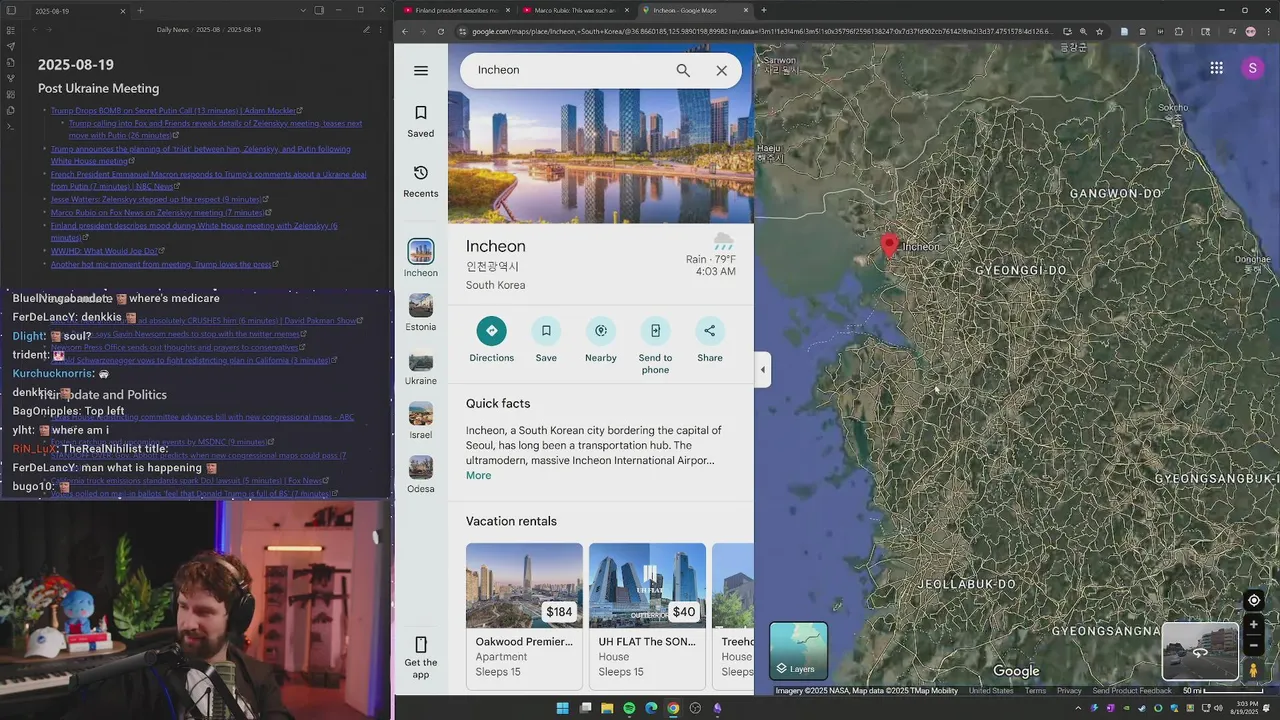The height and width of the screenshot is (720, 1280).
Task: Collapse the Maps side panel
Action: pyautogui.click(x=762, y=369)
